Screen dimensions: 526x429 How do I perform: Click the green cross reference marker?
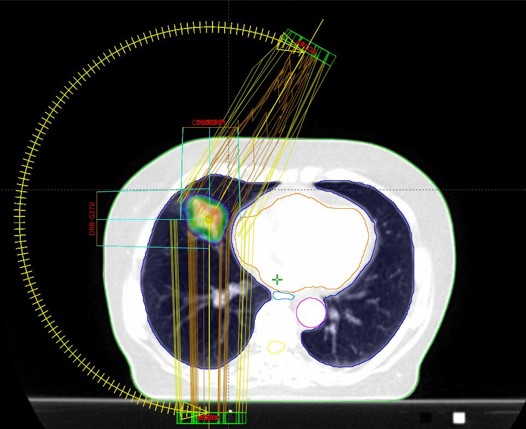tap(277, 279)
